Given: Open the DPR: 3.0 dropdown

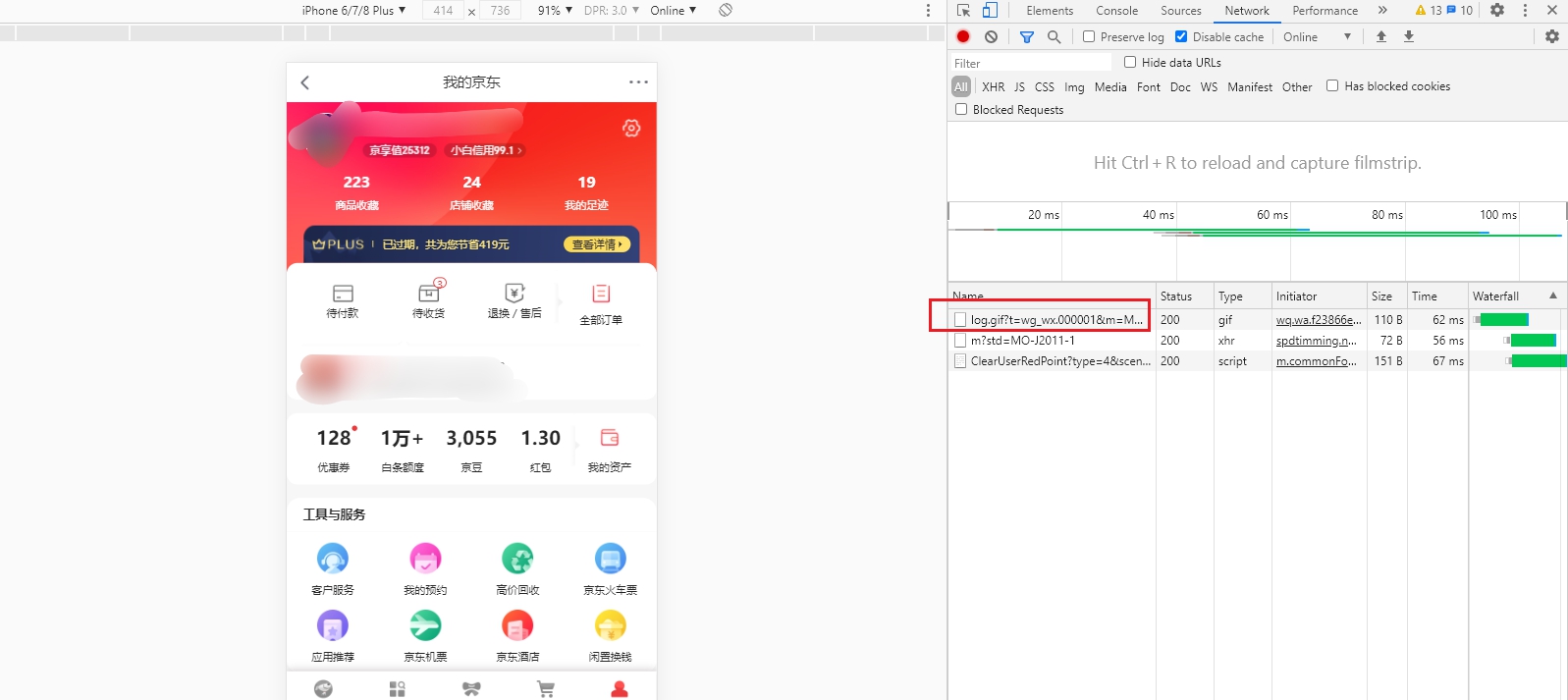Looking at the screenshot, I should click(x=612, y=10).
